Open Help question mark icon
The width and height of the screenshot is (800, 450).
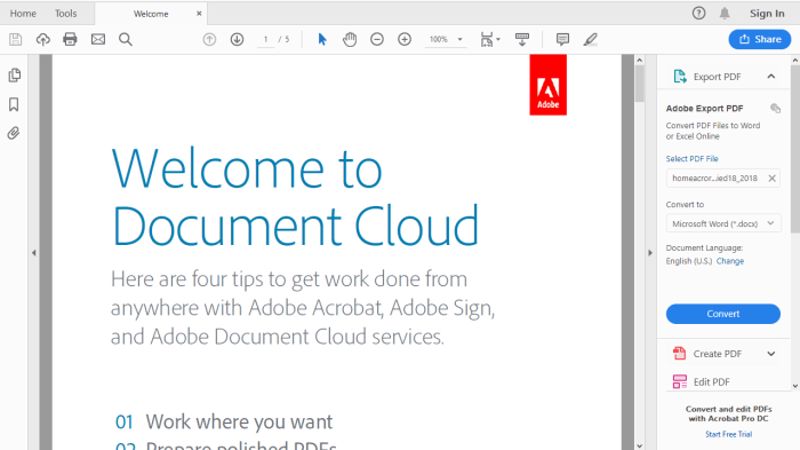tap(699, 13)
